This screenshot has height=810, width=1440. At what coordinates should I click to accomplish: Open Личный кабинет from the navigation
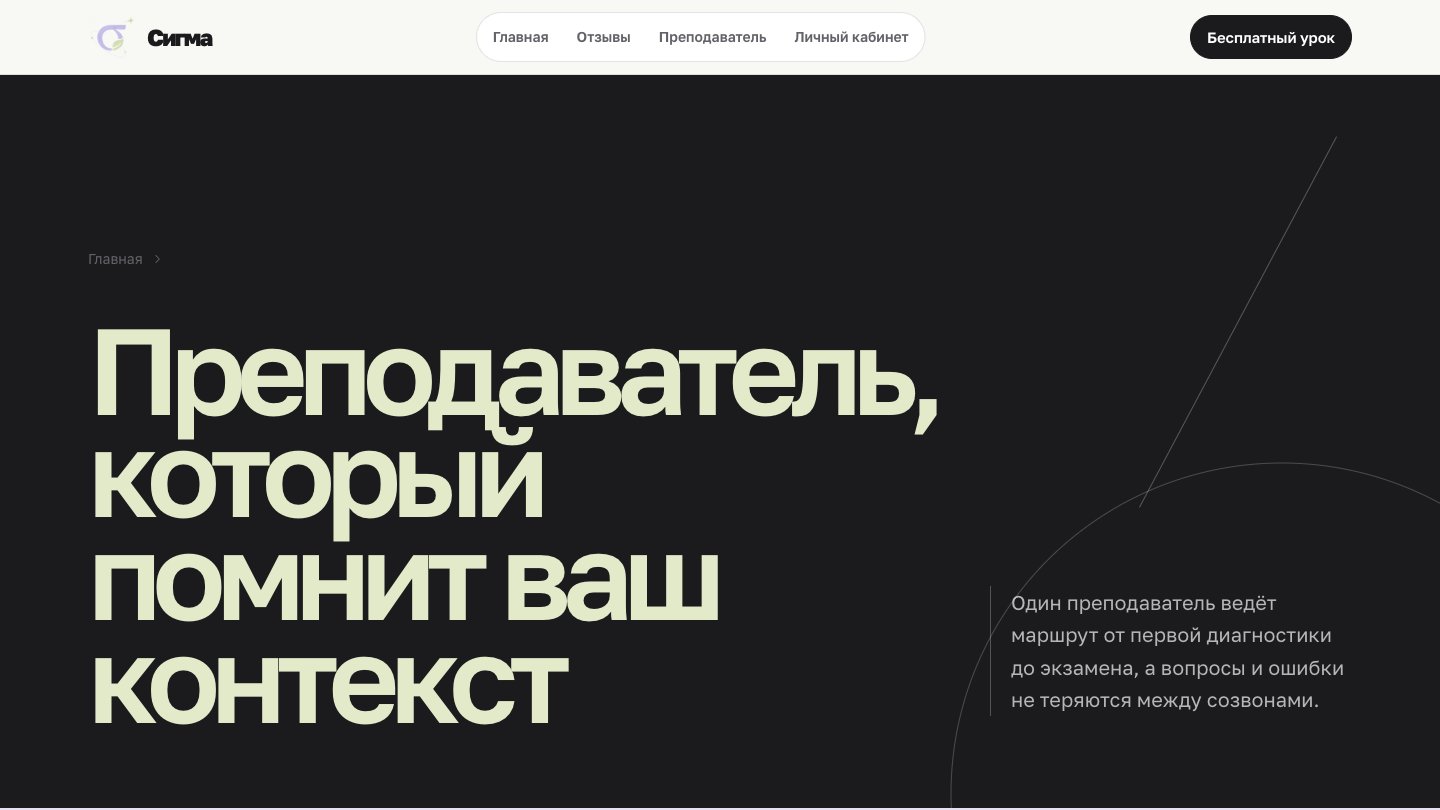(x=851, y=37)
